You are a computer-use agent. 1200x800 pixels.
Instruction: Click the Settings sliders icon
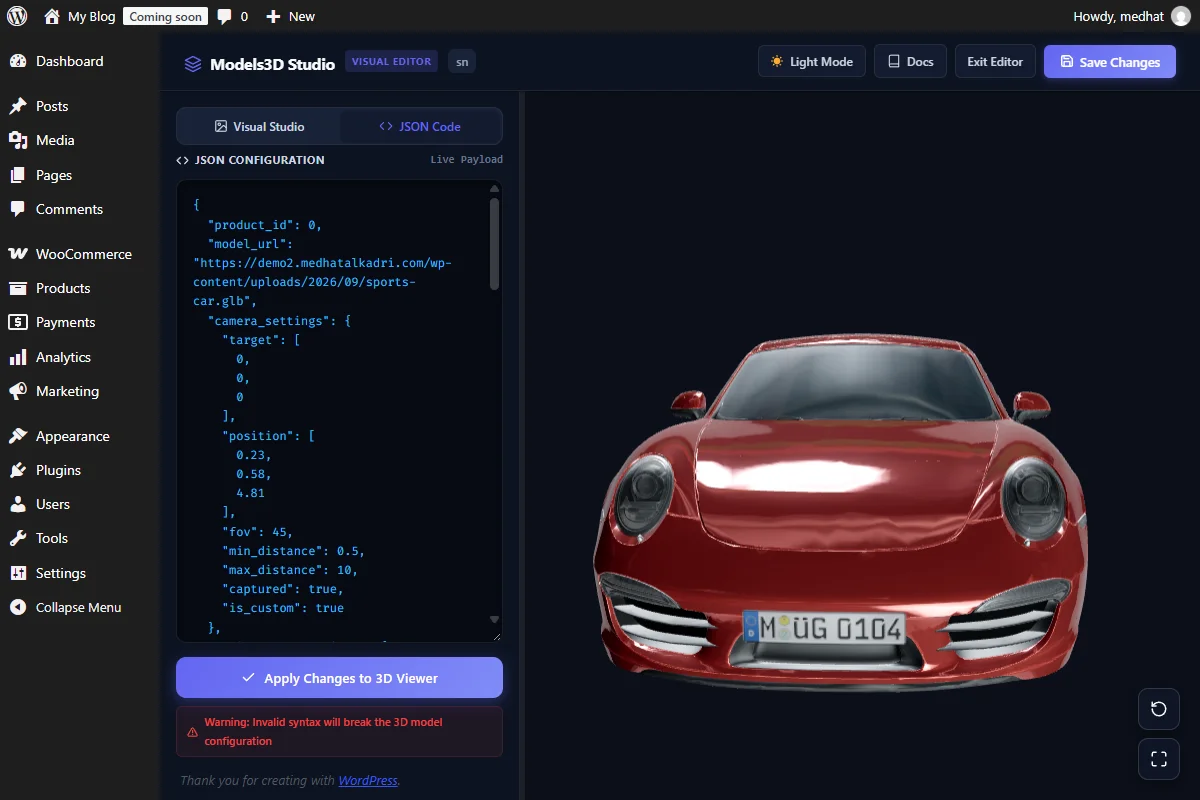[18, 573]
